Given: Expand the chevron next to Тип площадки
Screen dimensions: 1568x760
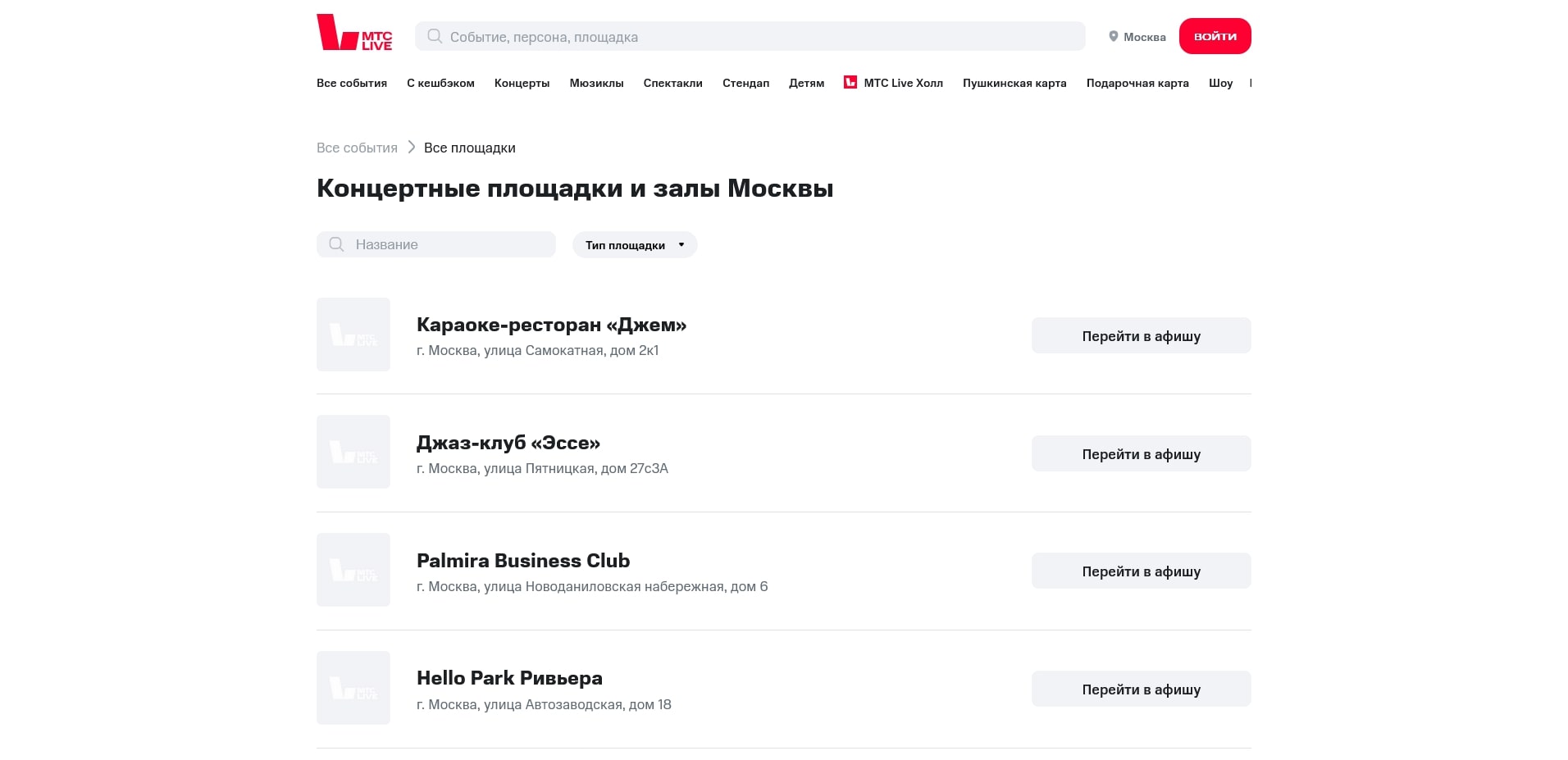Looking at the screenshot, I should click(x=681, y=244).
